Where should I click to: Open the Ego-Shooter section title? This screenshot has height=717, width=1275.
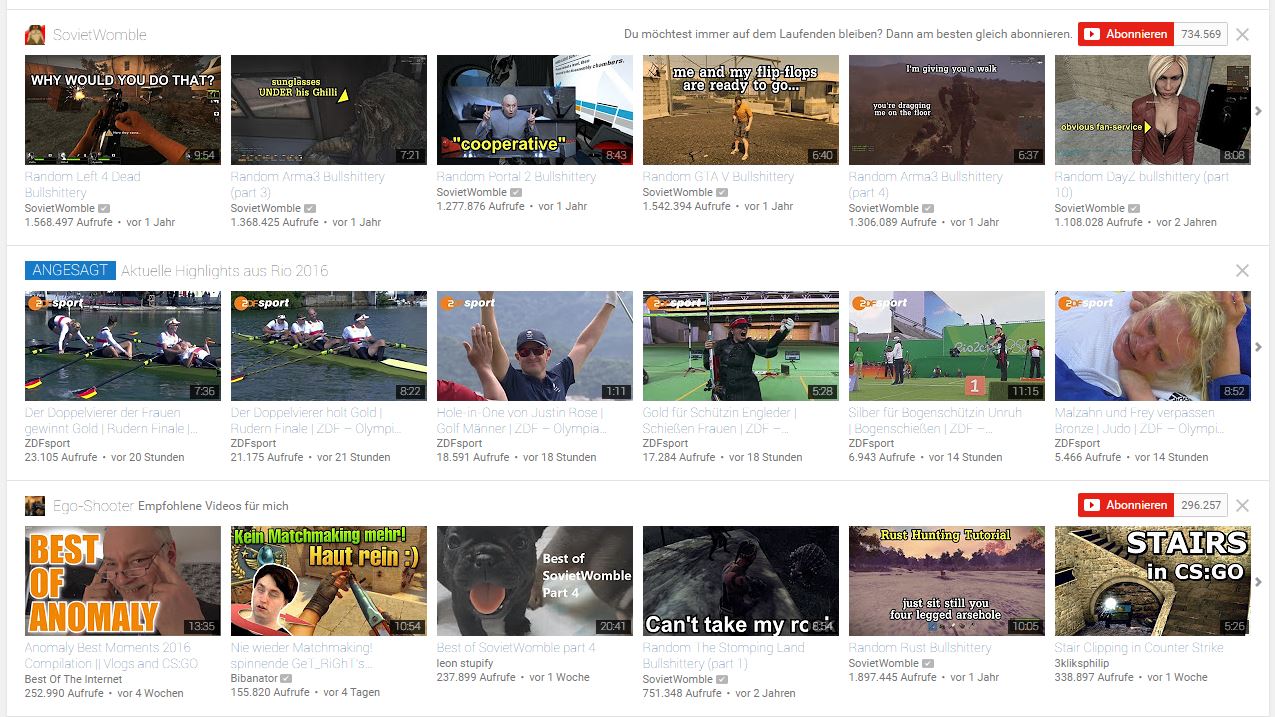tap(93, 506)
